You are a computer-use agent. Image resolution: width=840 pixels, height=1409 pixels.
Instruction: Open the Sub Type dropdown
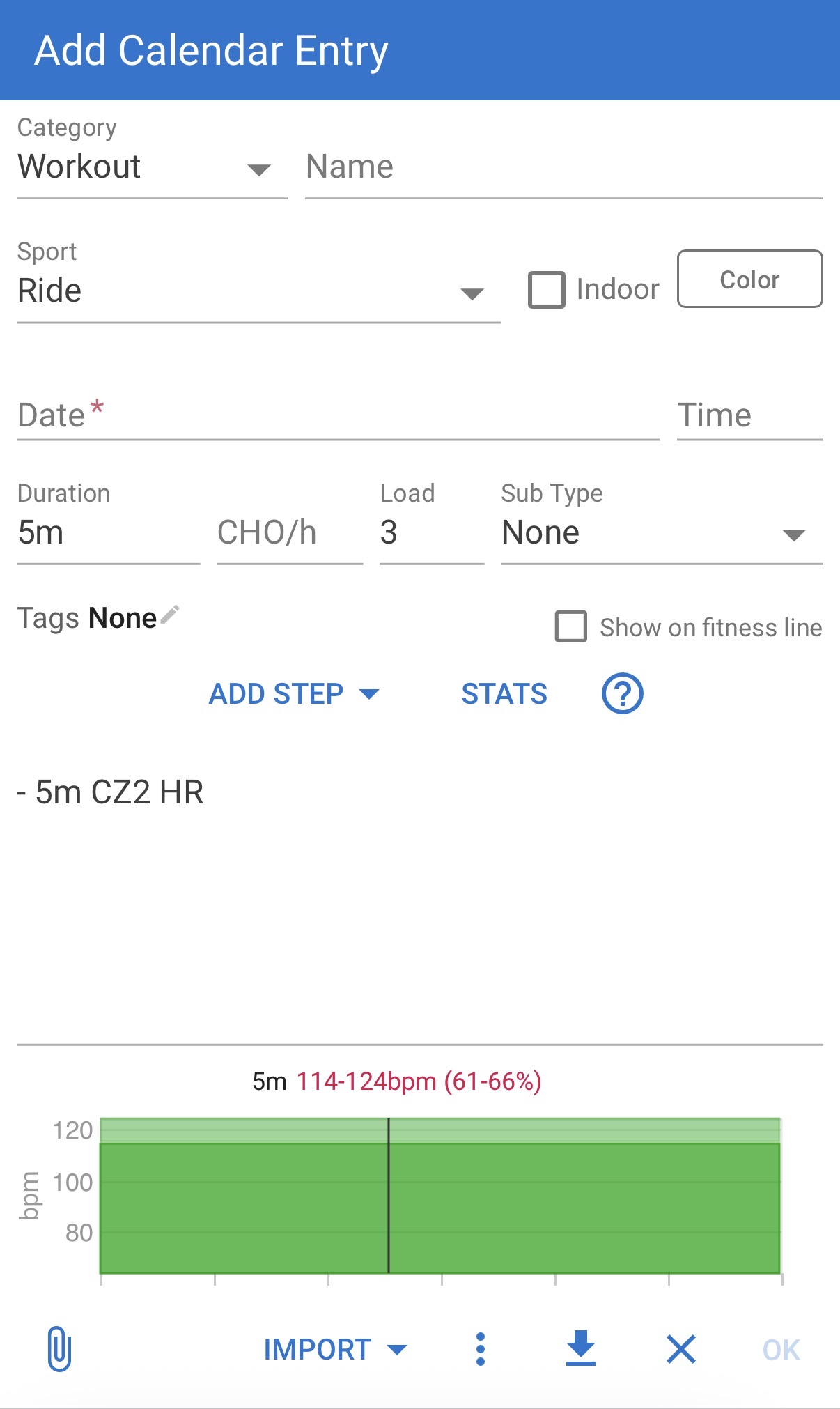click(661, 533)
